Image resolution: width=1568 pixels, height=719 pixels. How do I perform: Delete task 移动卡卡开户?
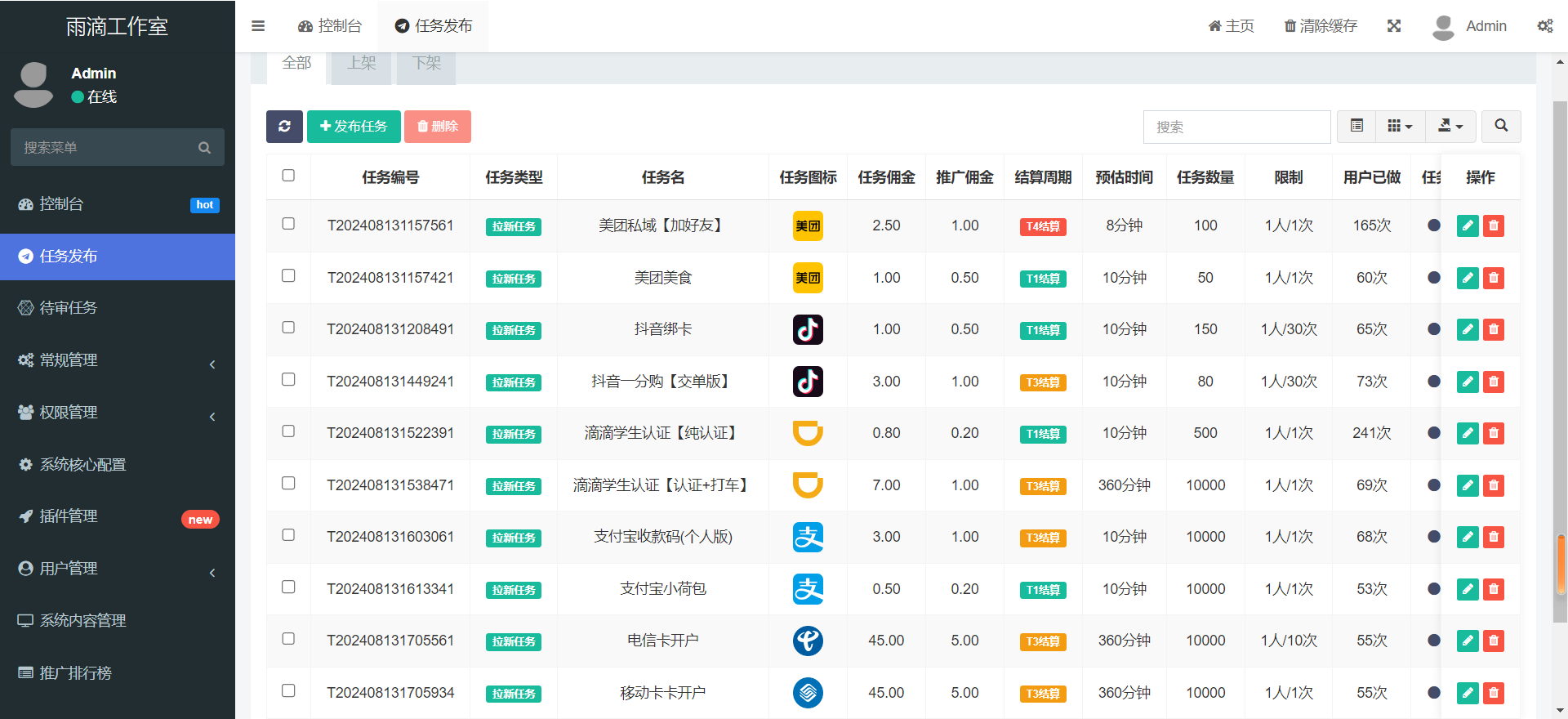click(x=1494, y=693)
